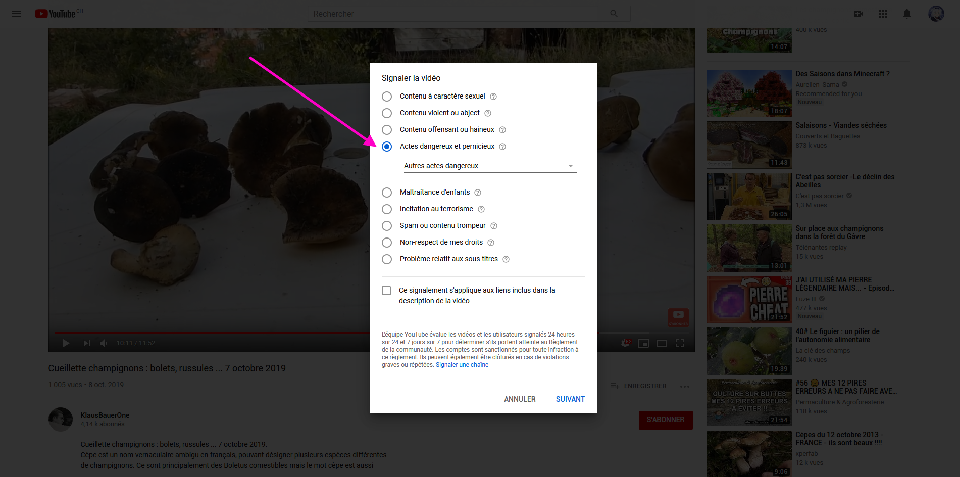Open the more actions ellipsis under video
The image size is (960, 477).
tap(684, 386)
